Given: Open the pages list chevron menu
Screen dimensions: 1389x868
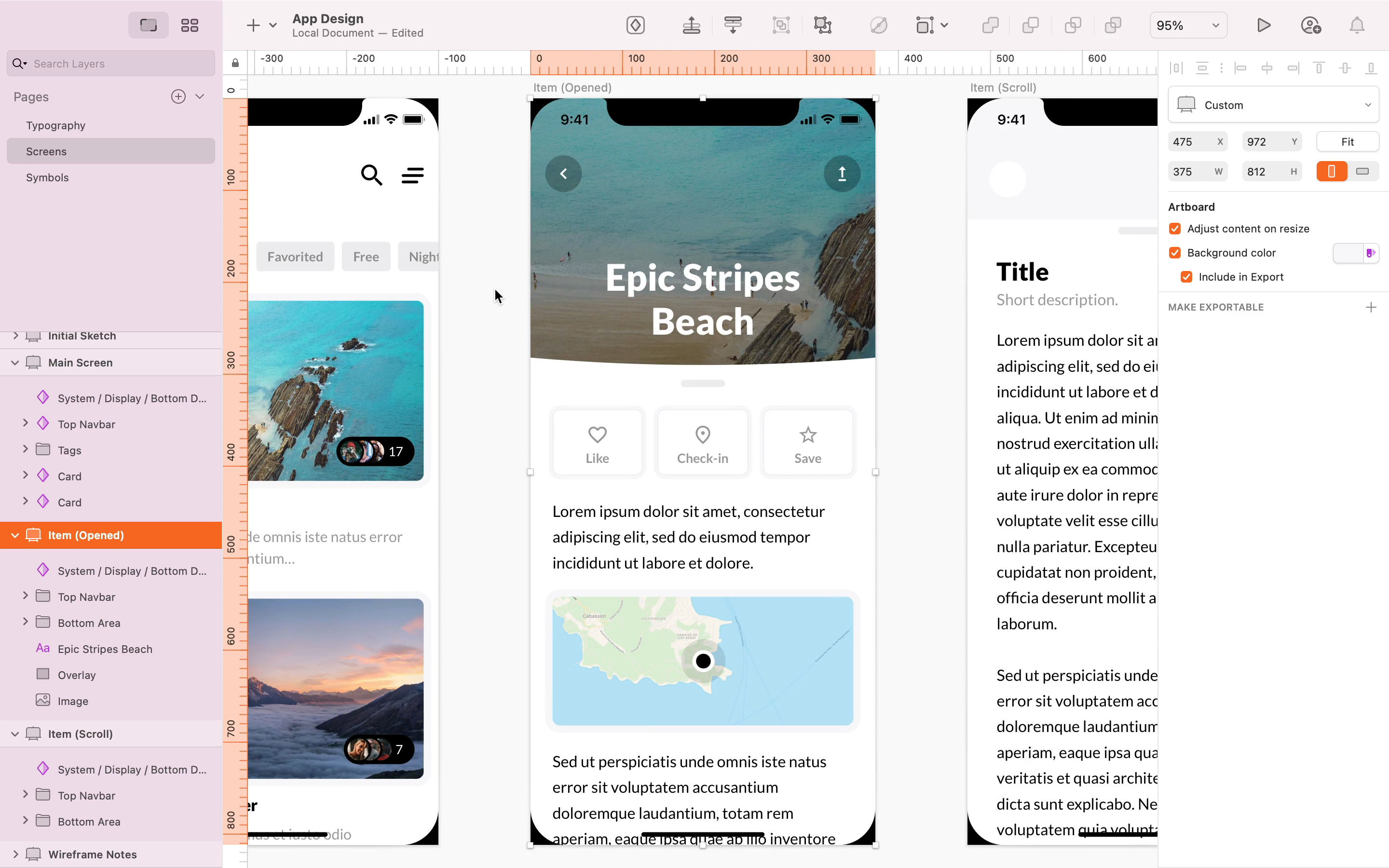Looking at the screenshot, I should pos(200,96).
